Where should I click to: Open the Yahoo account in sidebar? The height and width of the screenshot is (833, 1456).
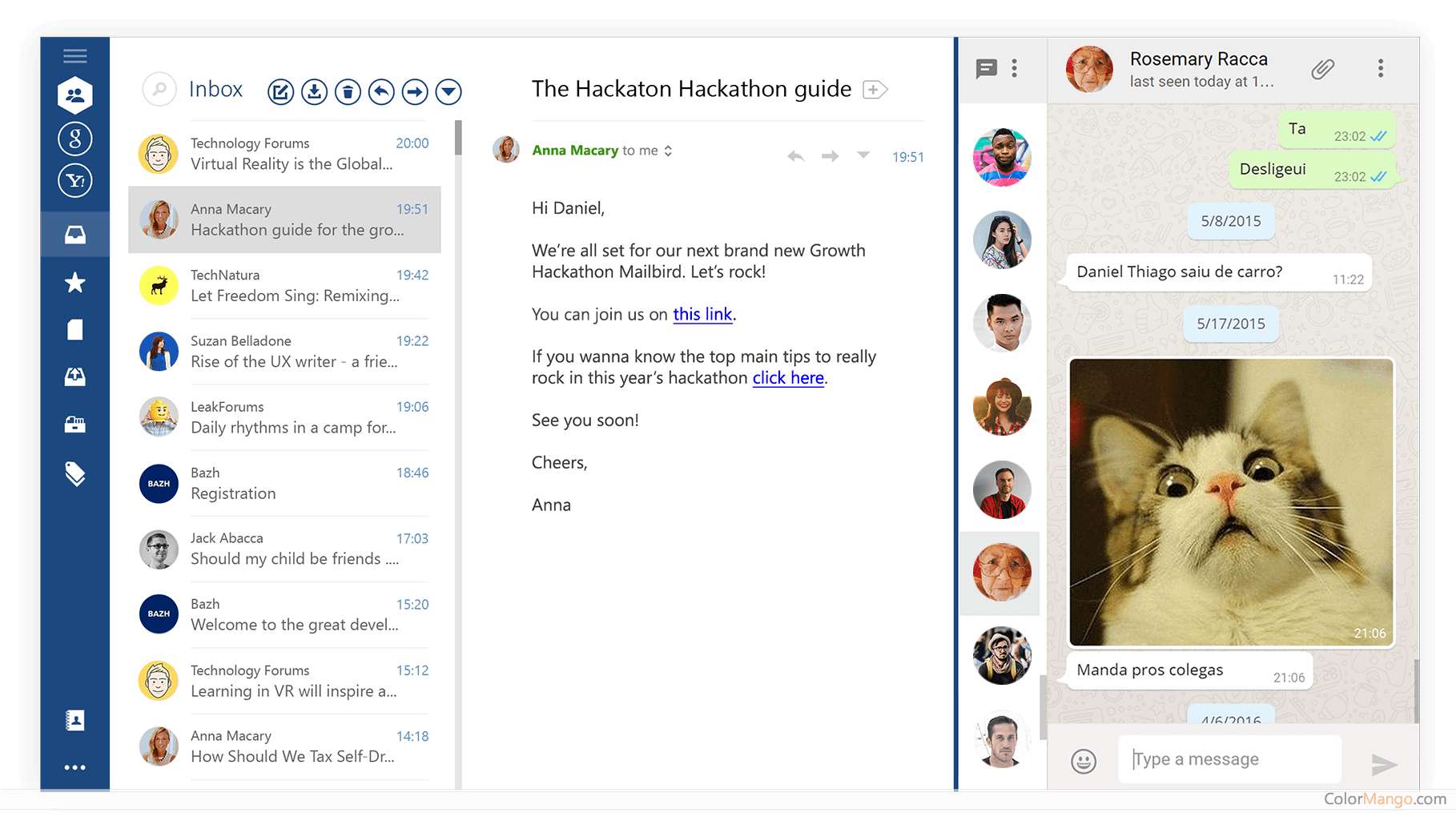point(75,181)
